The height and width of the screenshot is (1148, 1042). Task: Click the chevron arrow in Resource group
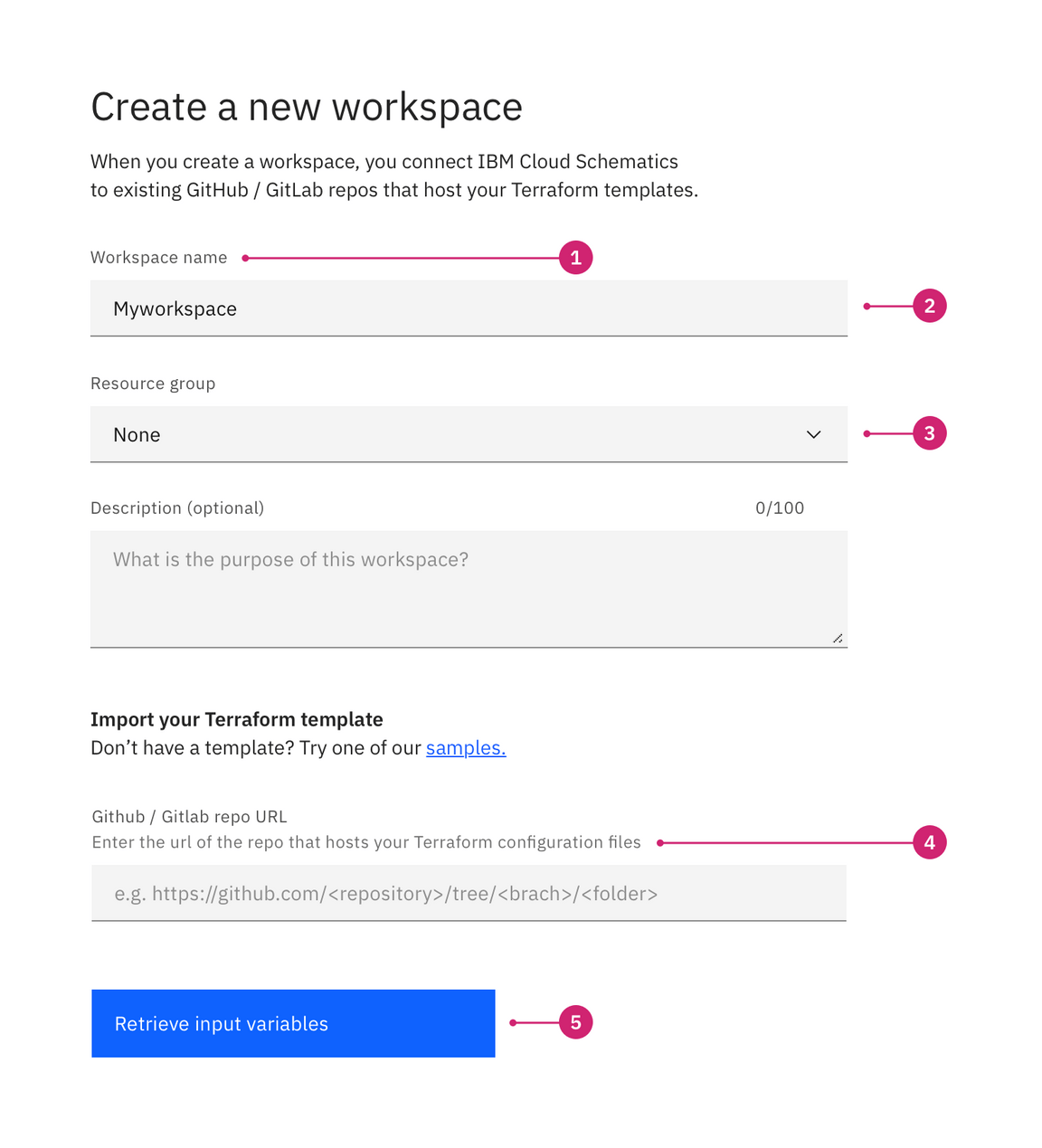click(813, 435)
